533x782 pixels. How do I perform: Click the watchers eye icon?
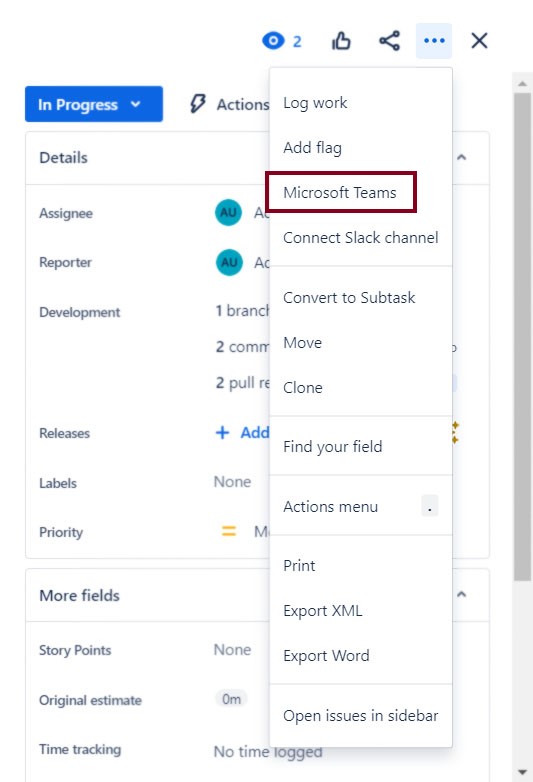coord(273,40)
